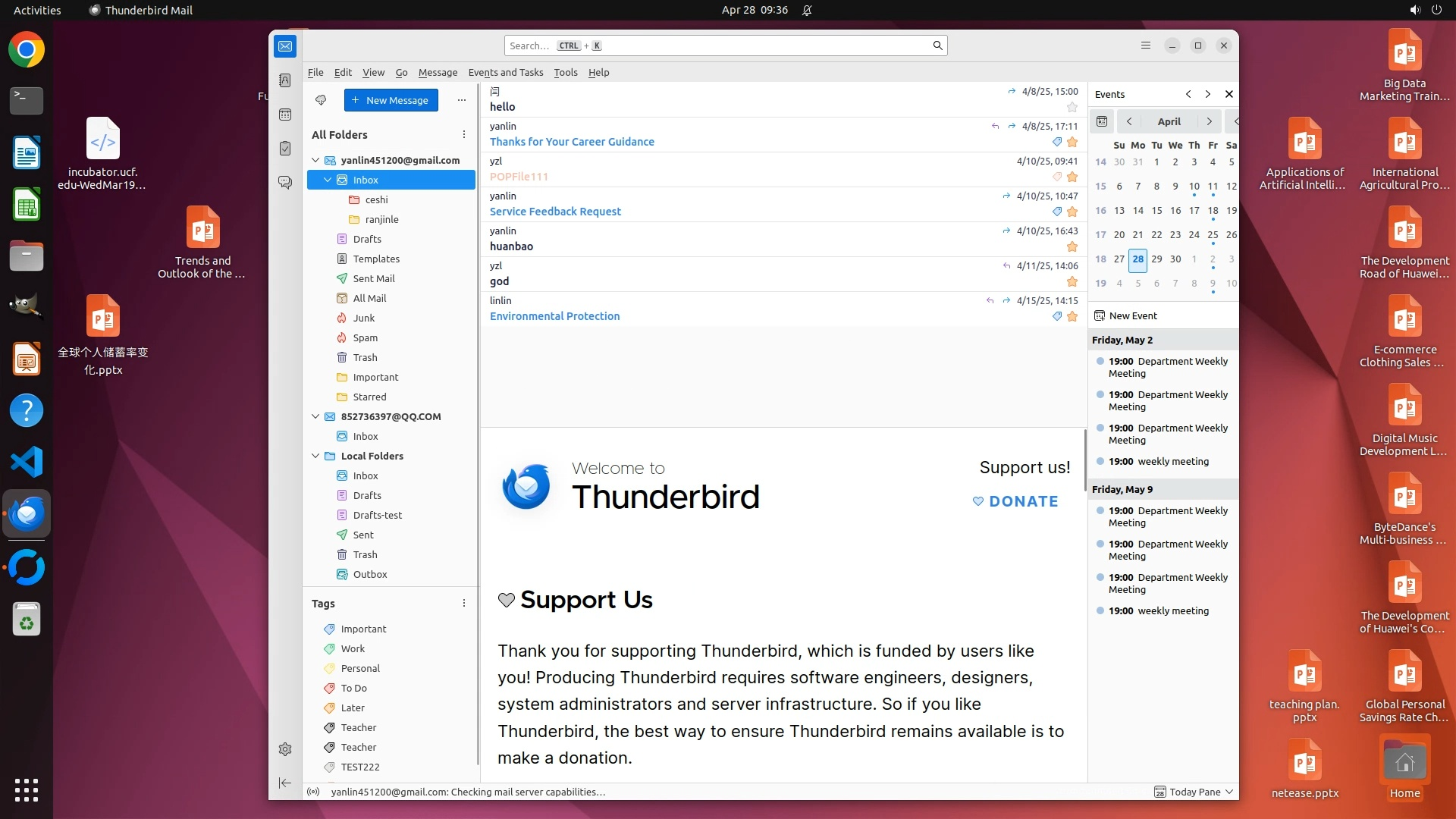
Task: Unstar the Environmental Protection message
Action: pos(1072,316)
